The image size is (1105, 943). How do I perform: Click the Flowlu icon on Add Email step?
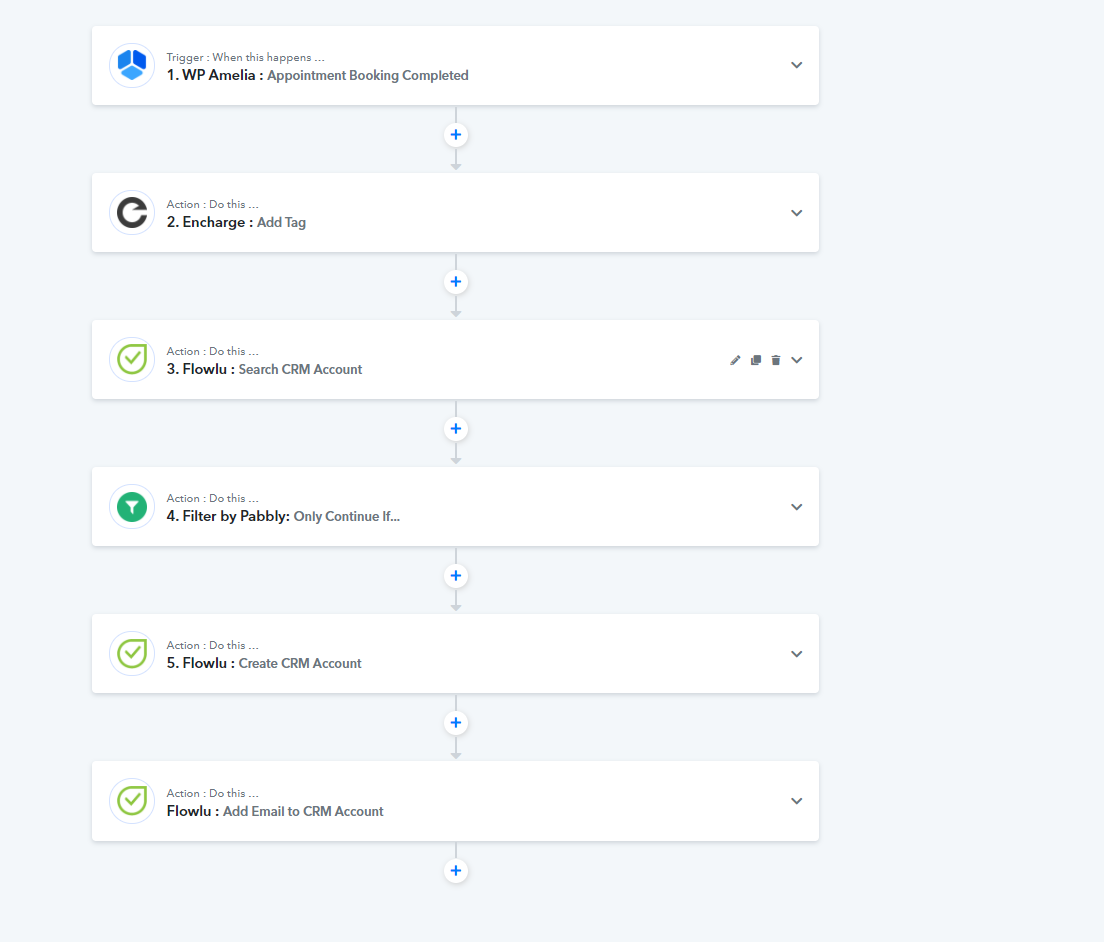[x=132, y=801]
